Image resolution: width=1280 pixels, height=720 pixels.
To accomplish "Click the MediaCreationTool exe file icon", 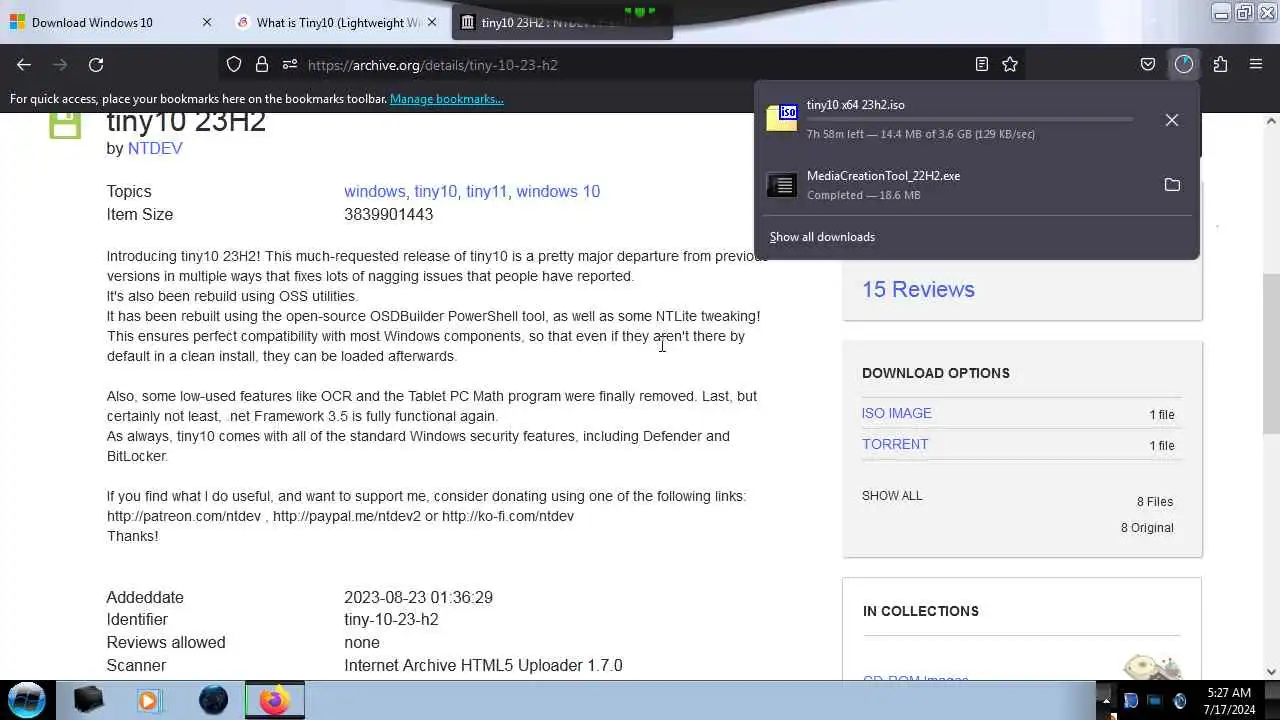I will tap(782, 185).
